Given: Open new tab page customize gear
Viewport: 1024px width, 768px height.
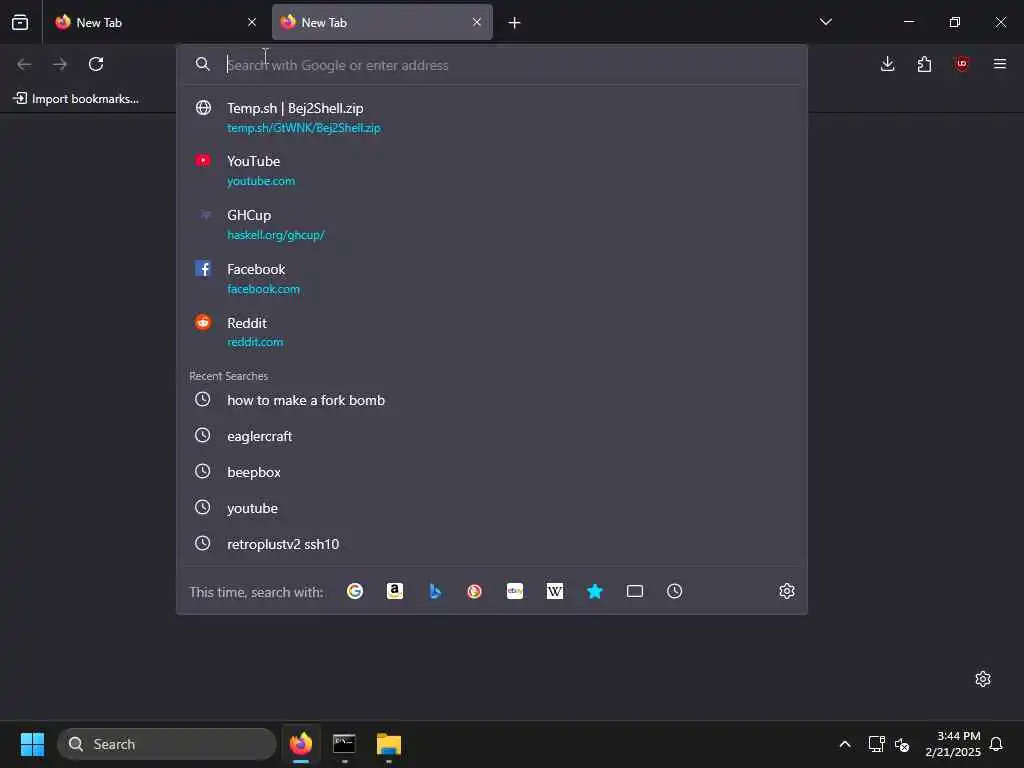Looking at the screenshot, I should (983, 679).
